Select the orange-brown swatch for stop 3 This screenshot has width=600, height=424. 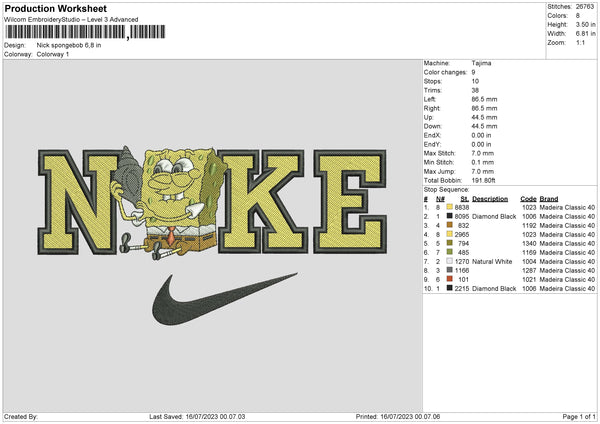point(449,225)
